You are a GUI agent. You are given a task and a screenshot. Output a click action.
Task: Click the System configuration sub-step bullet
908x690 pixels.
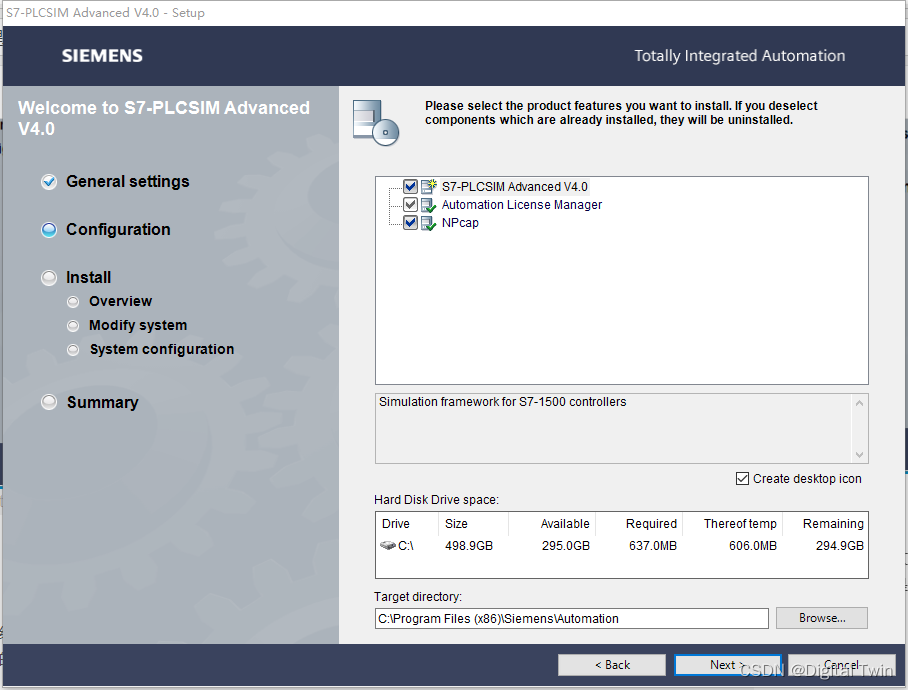click(73, 350)
